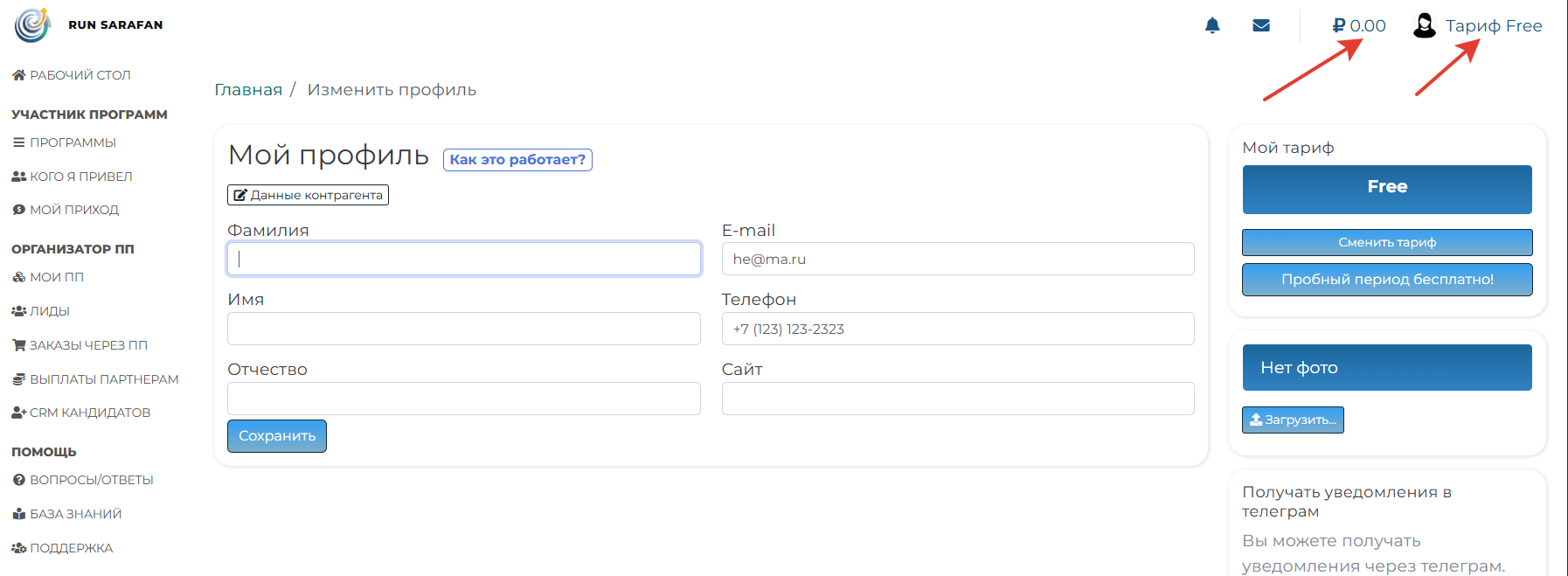
Task: Click the Run Sarafan logo
Action: click(32, 25)
